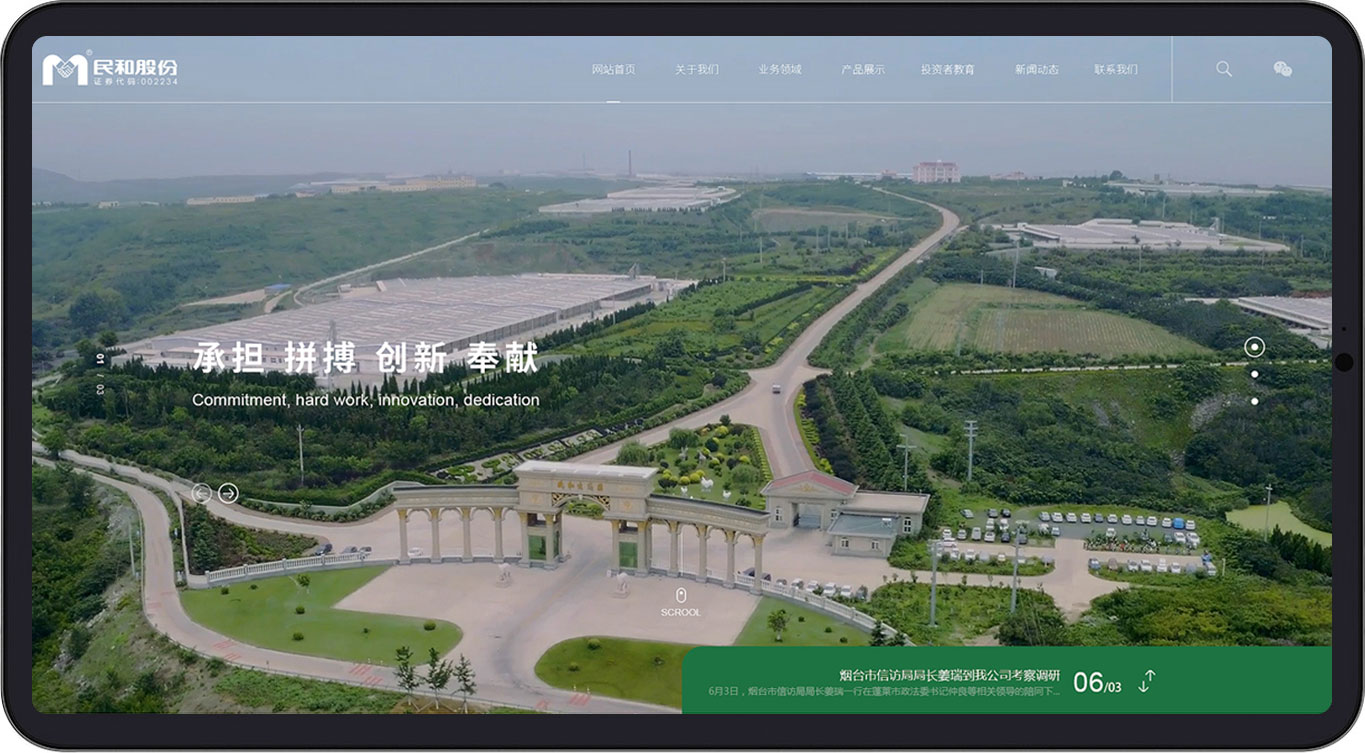Expand the 产品展示 navigation menu
Image resolution: width=1365 pixels, height=753 pixels.
click(862, 70)
